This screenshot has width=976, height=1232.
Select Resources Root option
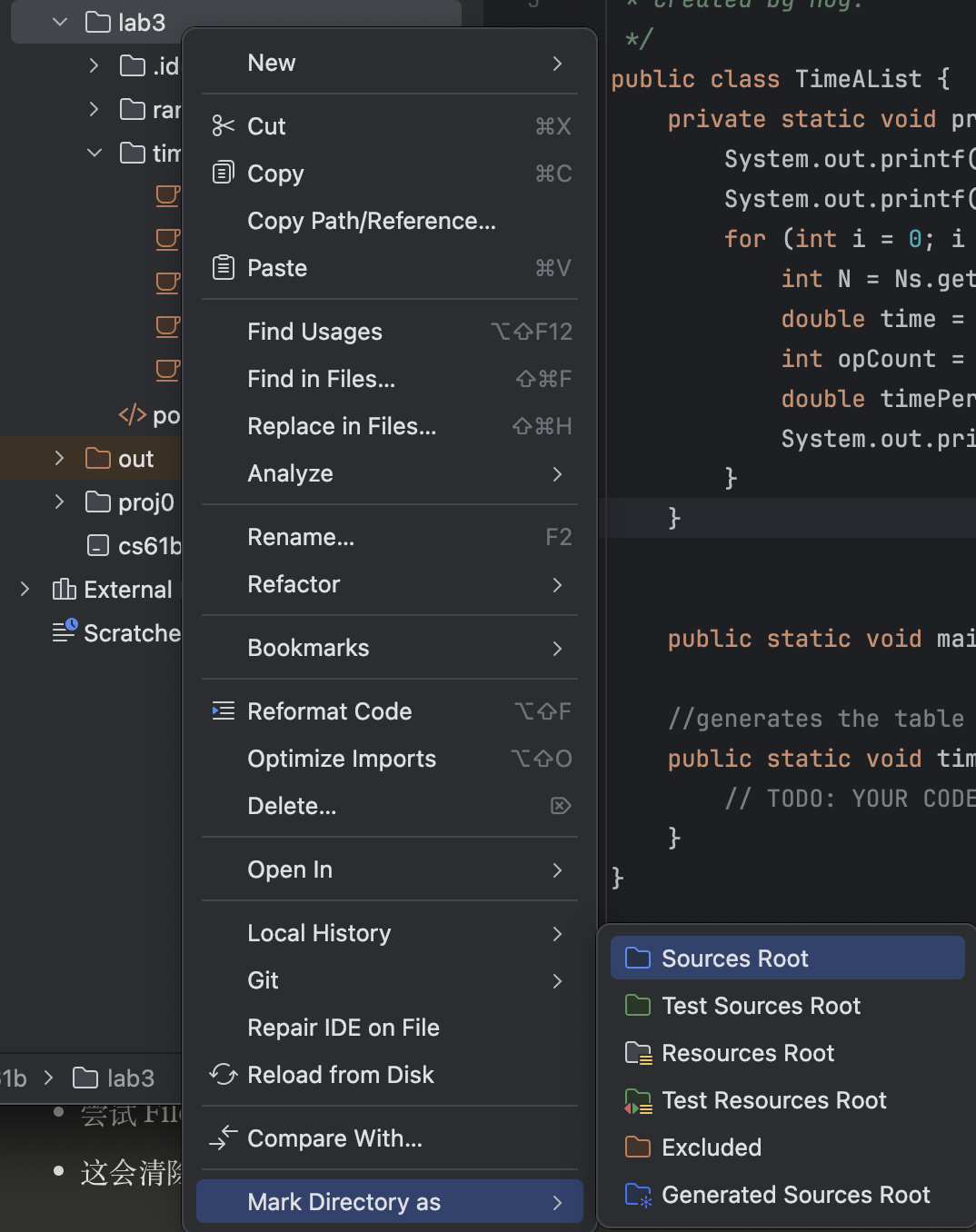747,1053
